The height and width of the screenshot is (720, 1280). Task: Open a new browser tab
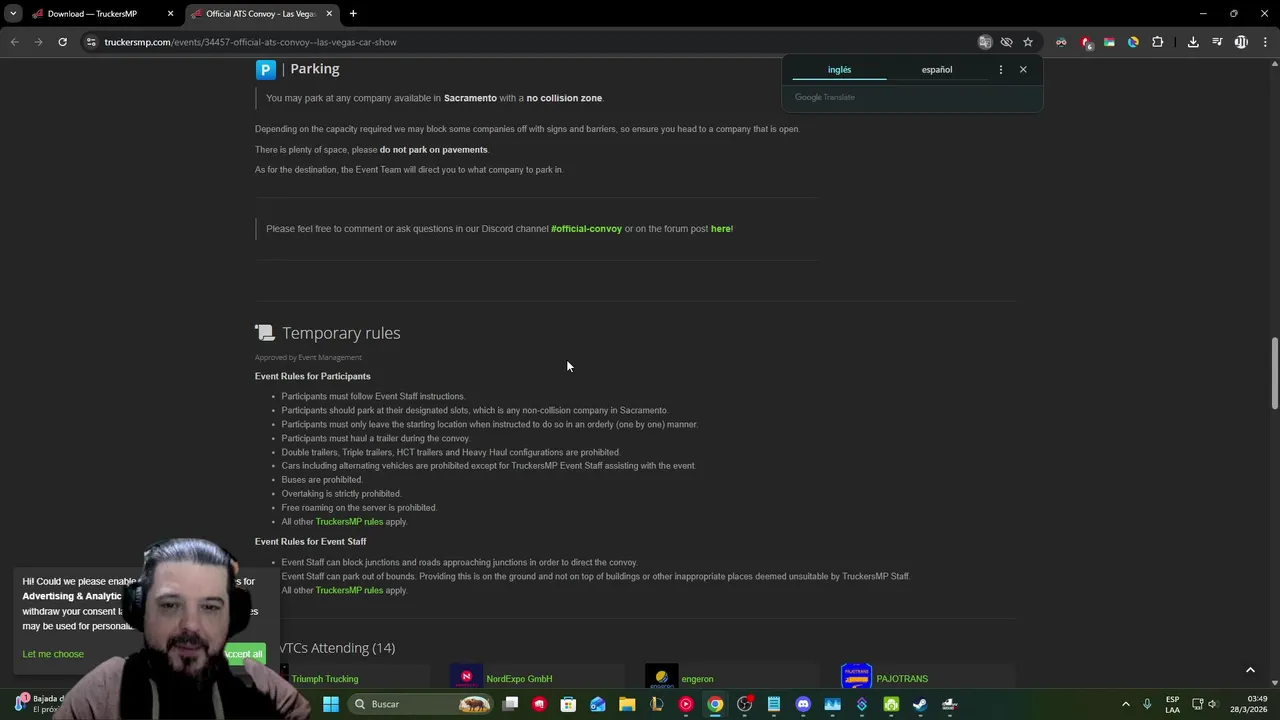click(x=353, y=14)
